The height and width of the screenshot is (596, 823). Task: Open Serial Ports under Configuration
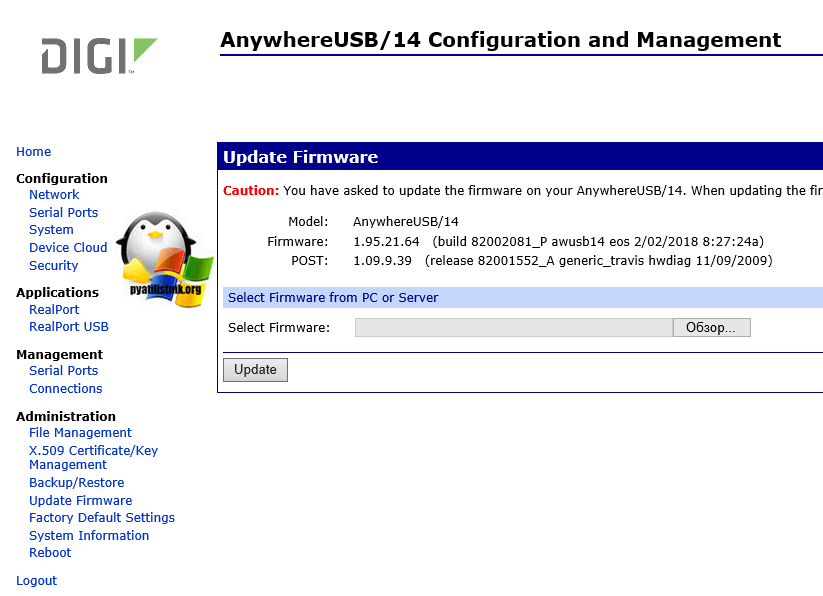coord(64,212)
